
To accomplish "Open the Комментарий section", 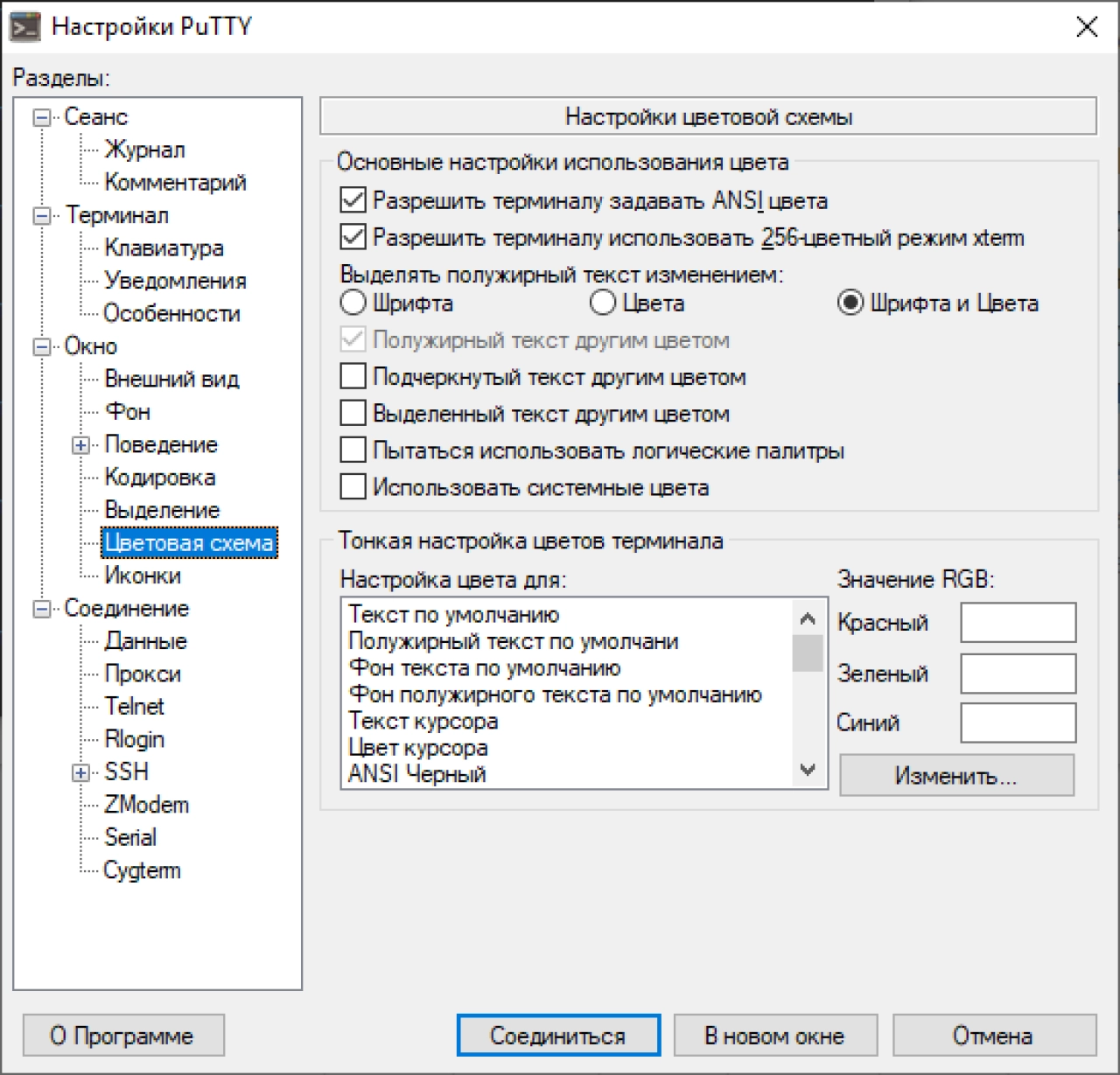I will [175, 182].
